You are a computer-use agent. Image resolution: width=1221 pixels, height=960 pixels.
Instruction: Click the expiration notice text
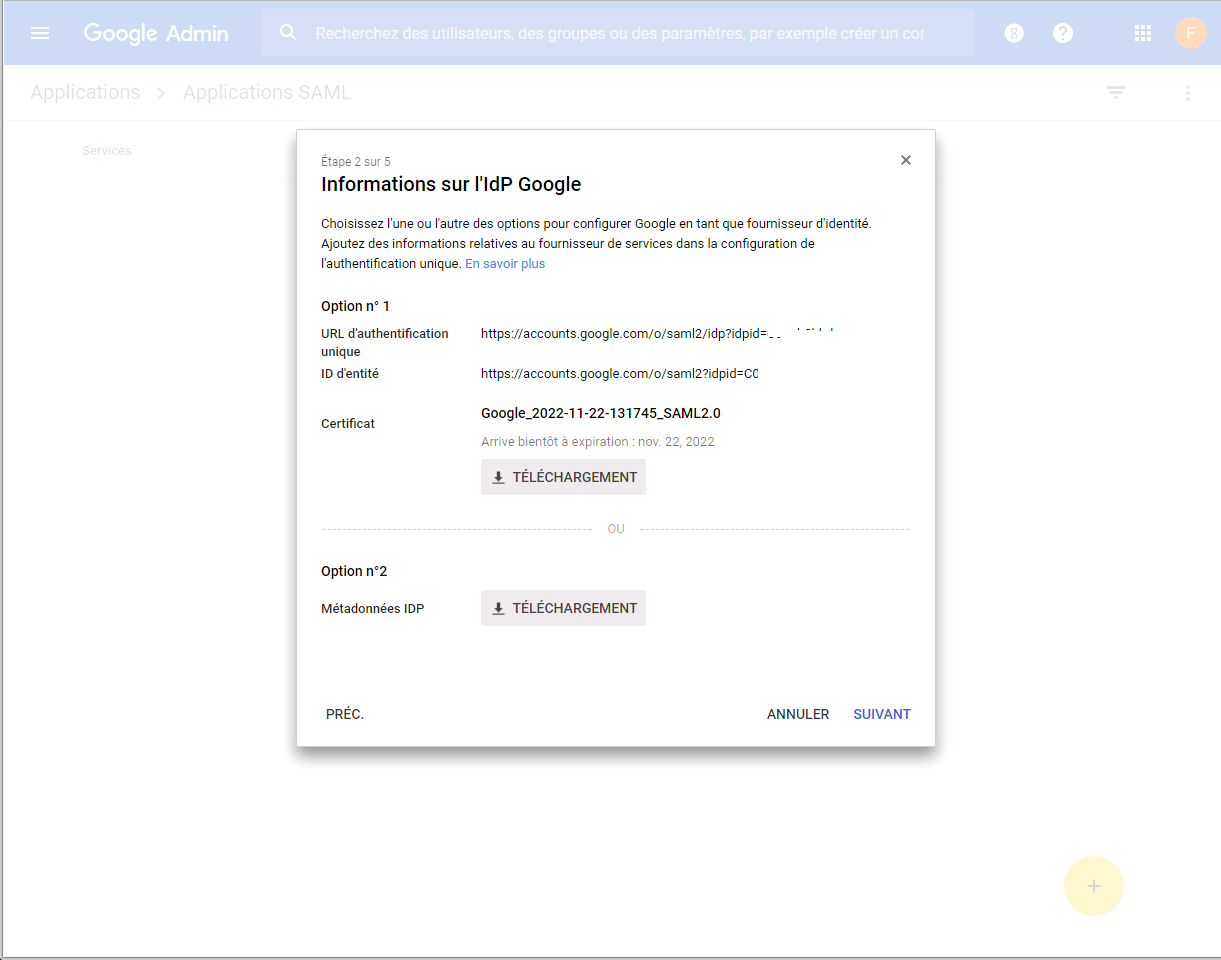point(598,441)
